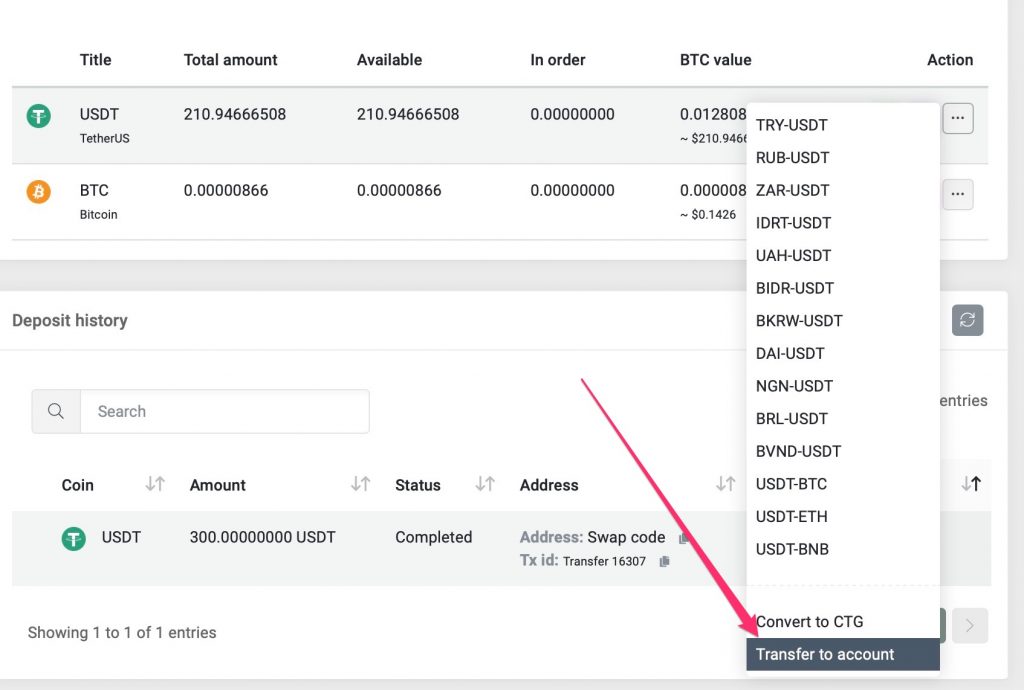
Task: Sort deposit history by Coin column
Action: pyautogui.click(x=155, y=484)
